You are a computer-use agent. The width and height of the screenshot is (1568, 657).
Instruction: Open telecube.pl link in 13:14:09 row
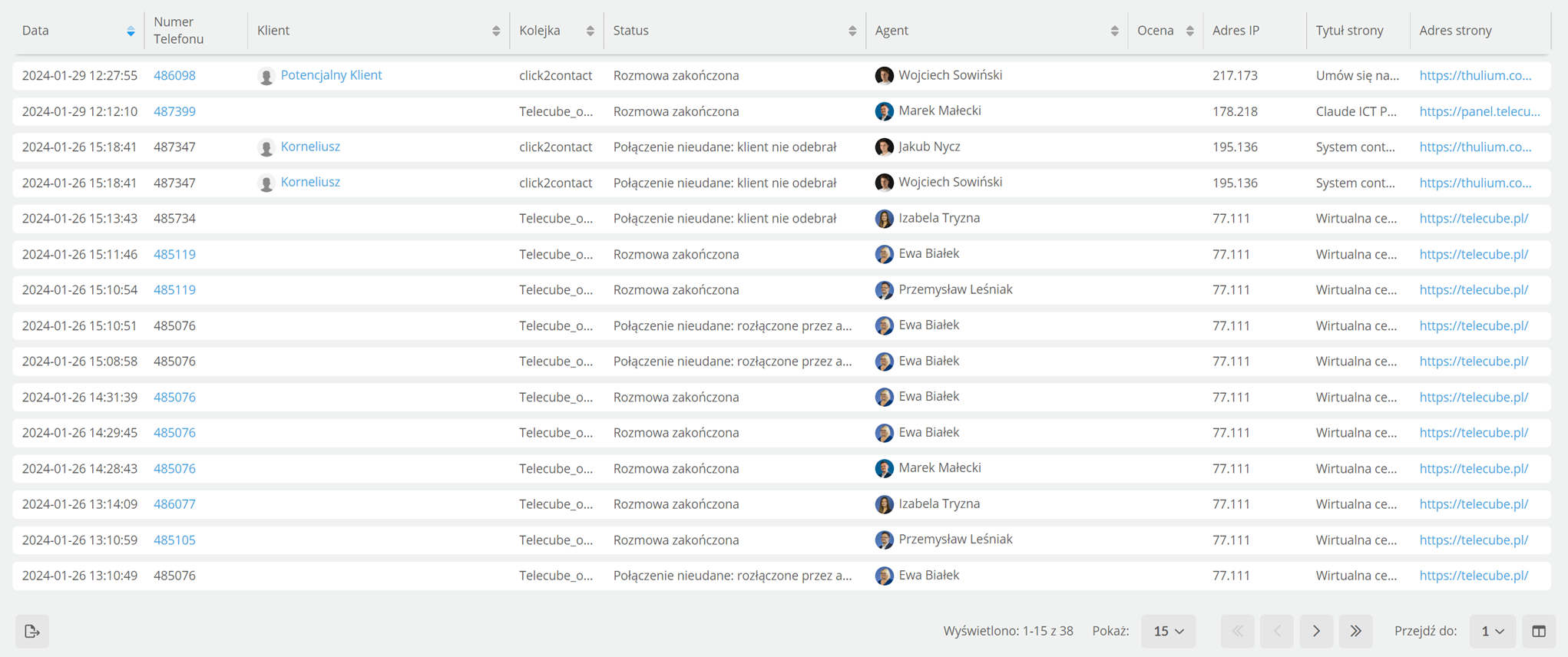[x=1474, y=504]
